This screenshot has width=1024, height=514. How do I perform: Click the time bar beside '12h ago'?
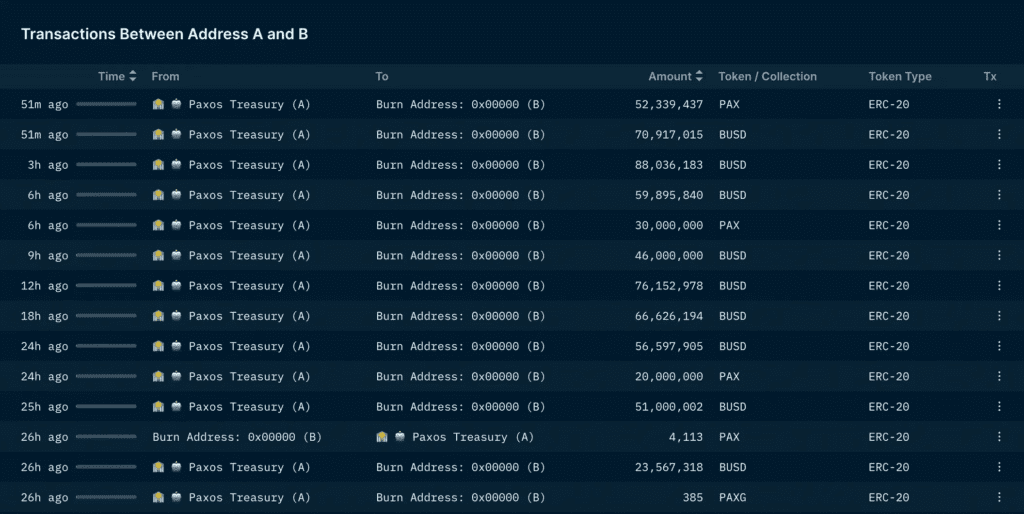[106, 285]
